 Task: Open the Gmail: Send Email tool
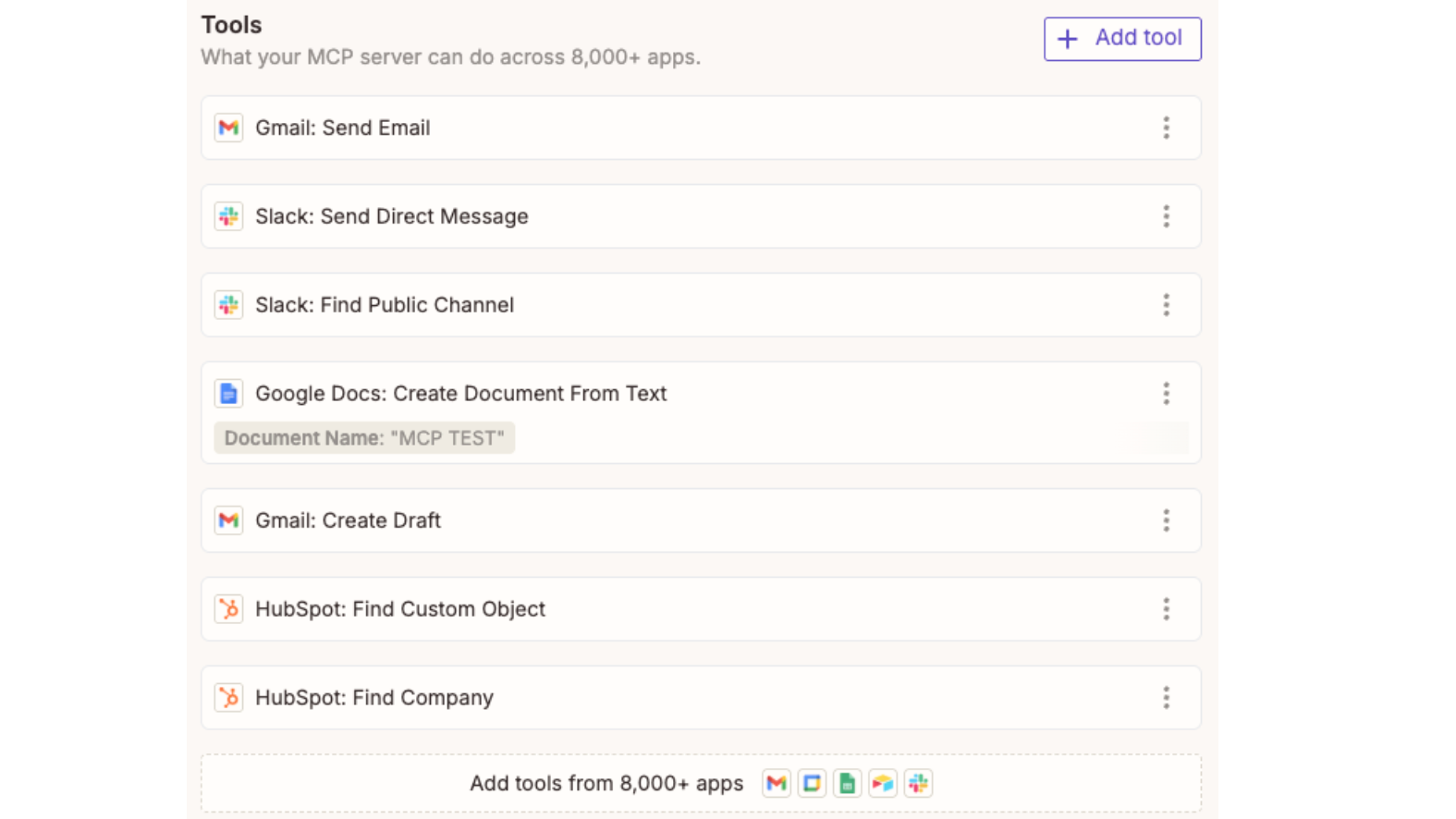pyautogui.click(x=701, y=128)
